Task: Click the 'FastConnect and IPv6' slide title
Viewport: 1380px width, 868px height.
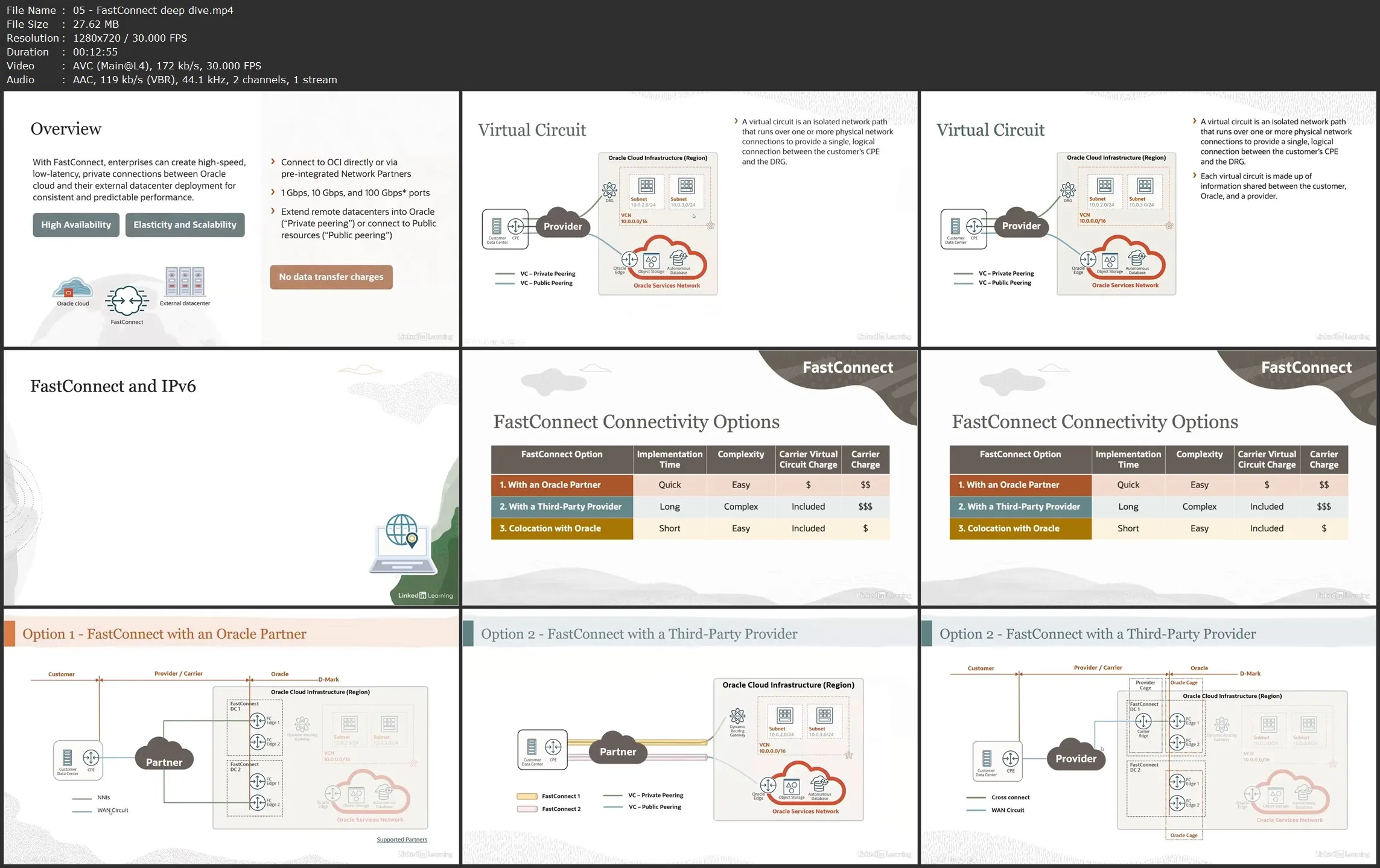Action: coord(113,386)
